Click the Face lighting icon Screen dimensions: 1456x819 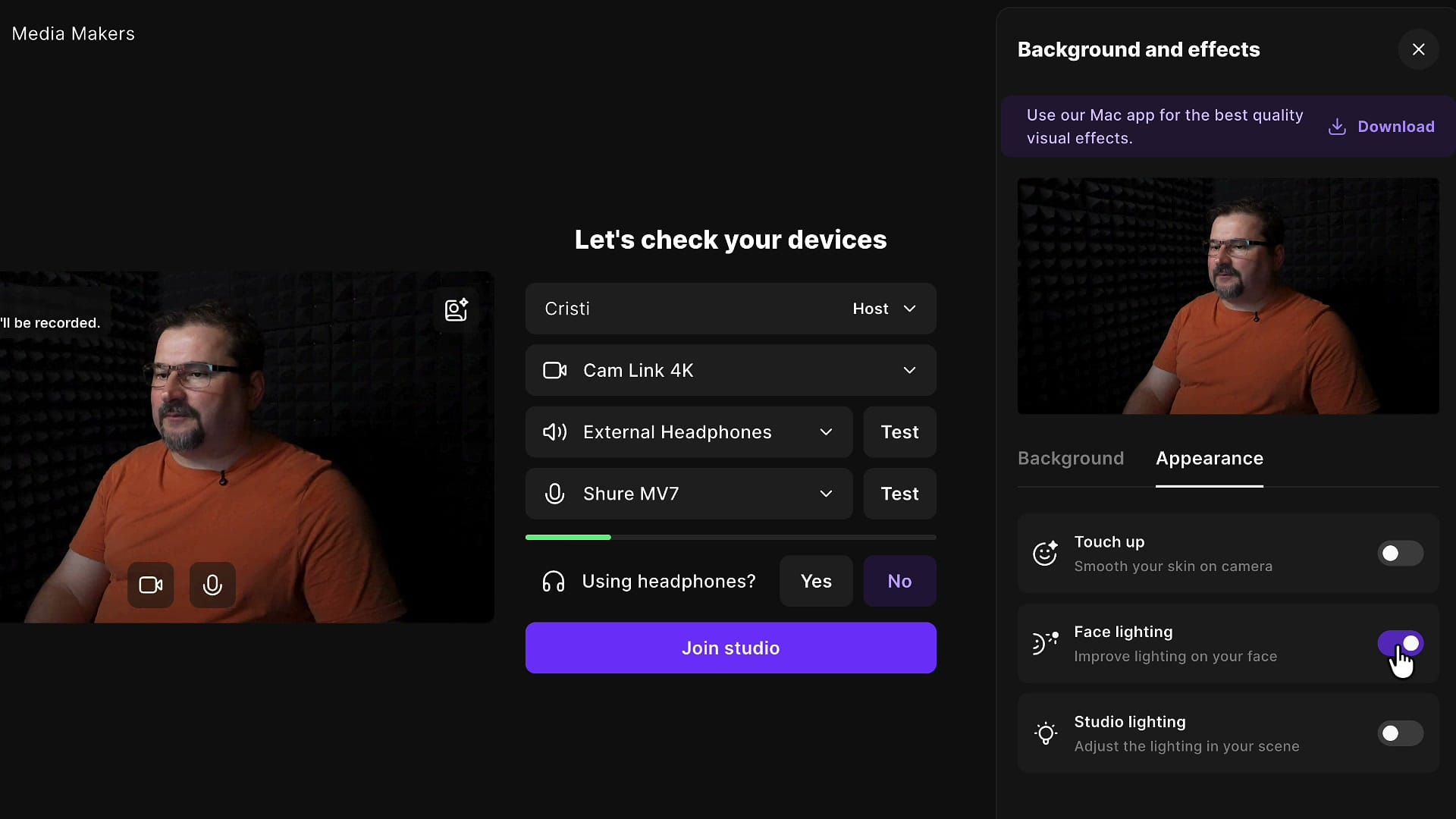click(x=1045, y=643)
